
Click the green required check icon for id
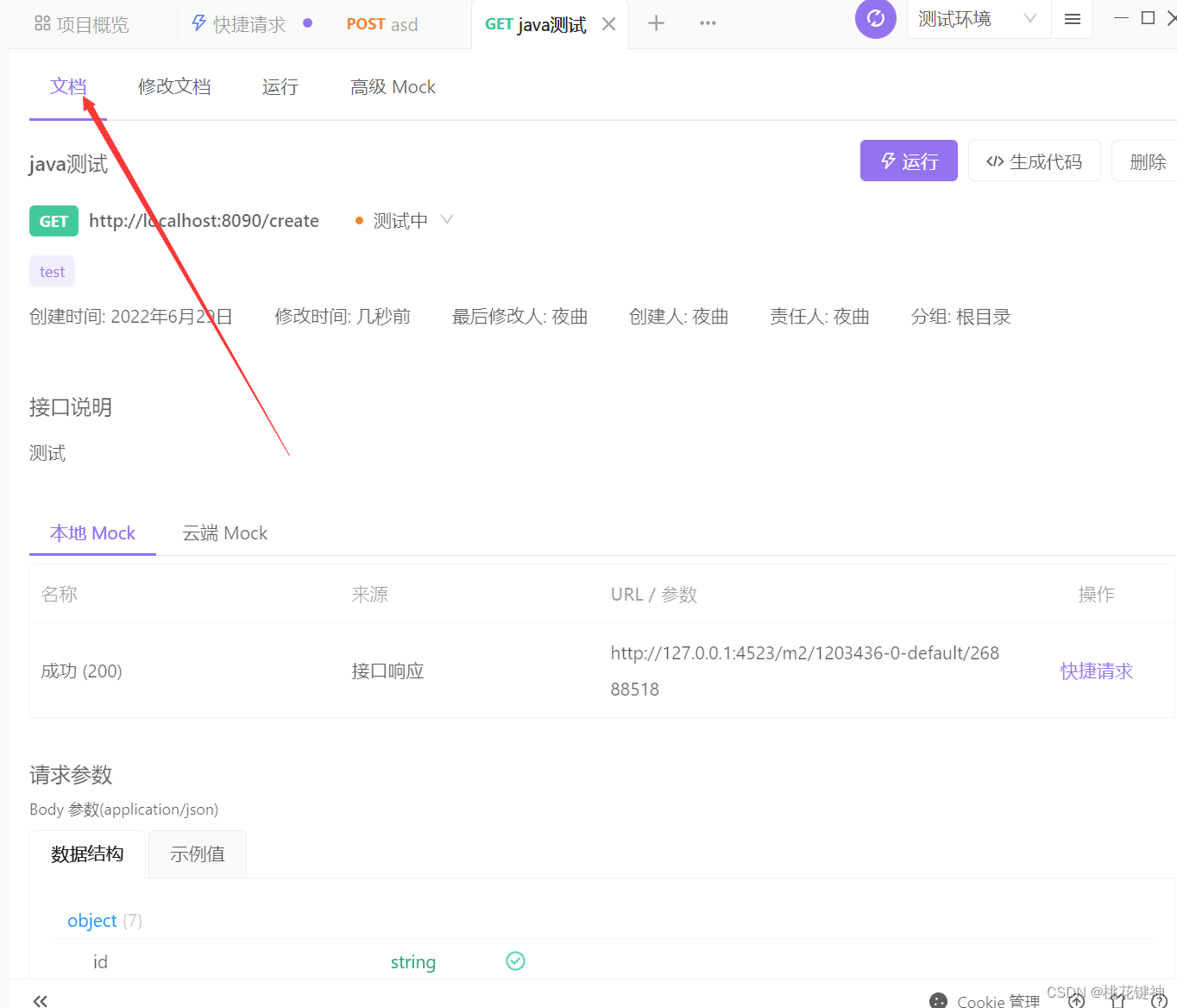coord(515,961)
